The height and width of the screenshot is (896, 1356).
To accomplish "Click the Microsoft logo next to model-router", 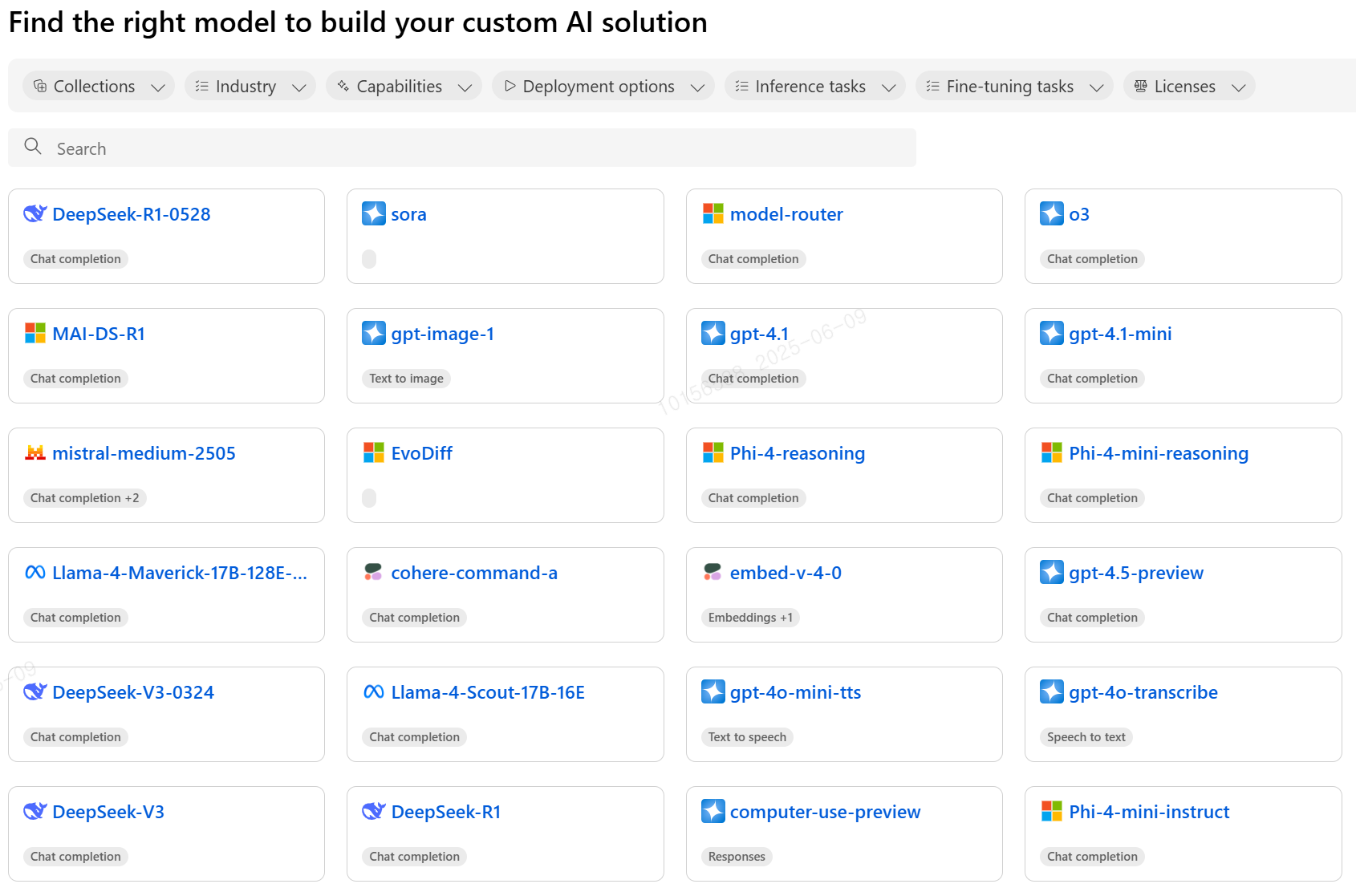I will click(713, 213).
